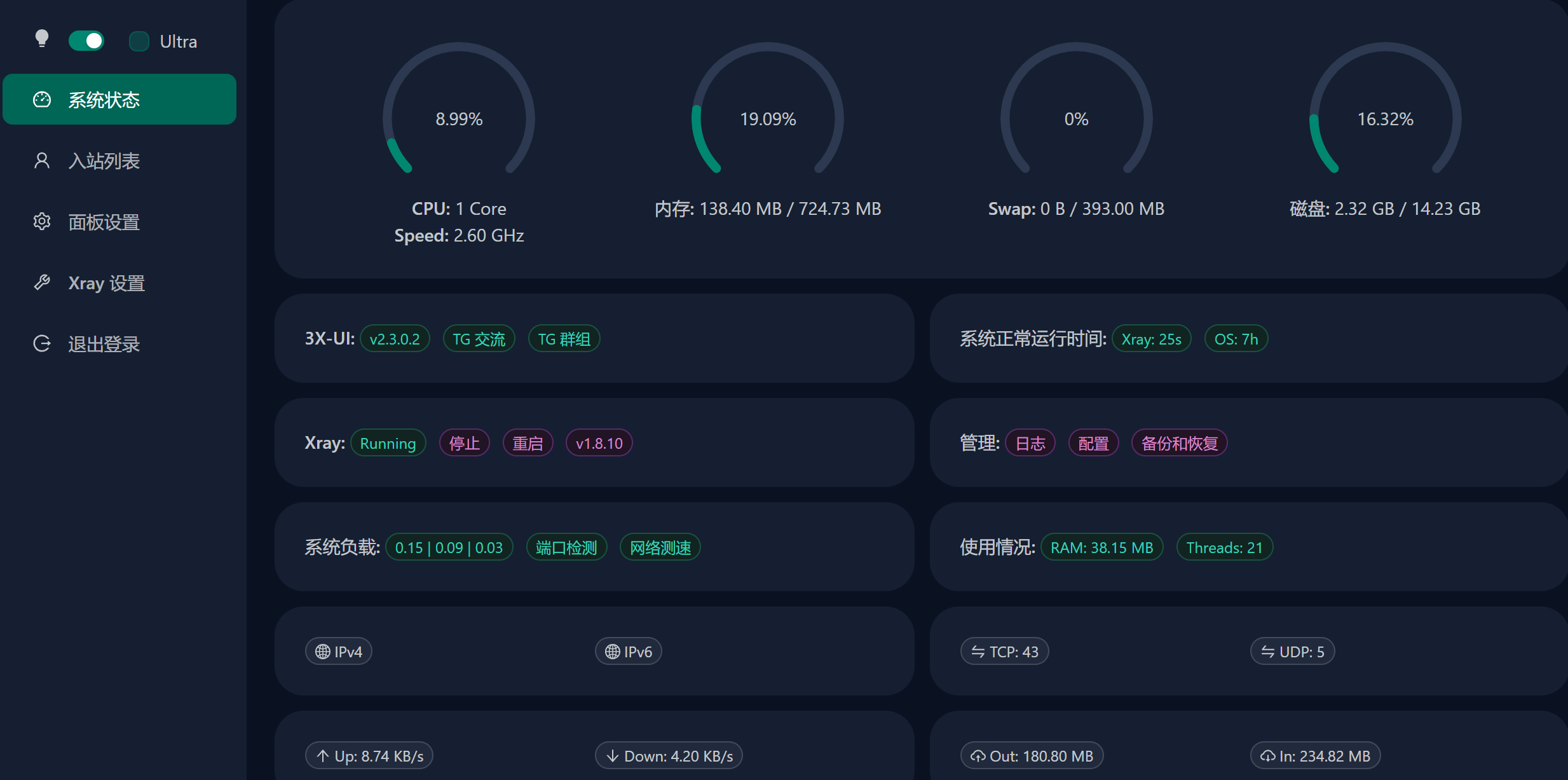The height and width of the screenshot is (780, 1568).
Task: Click the 3X-UI v2.3.0.2 version link
Action: pos(395,339)
